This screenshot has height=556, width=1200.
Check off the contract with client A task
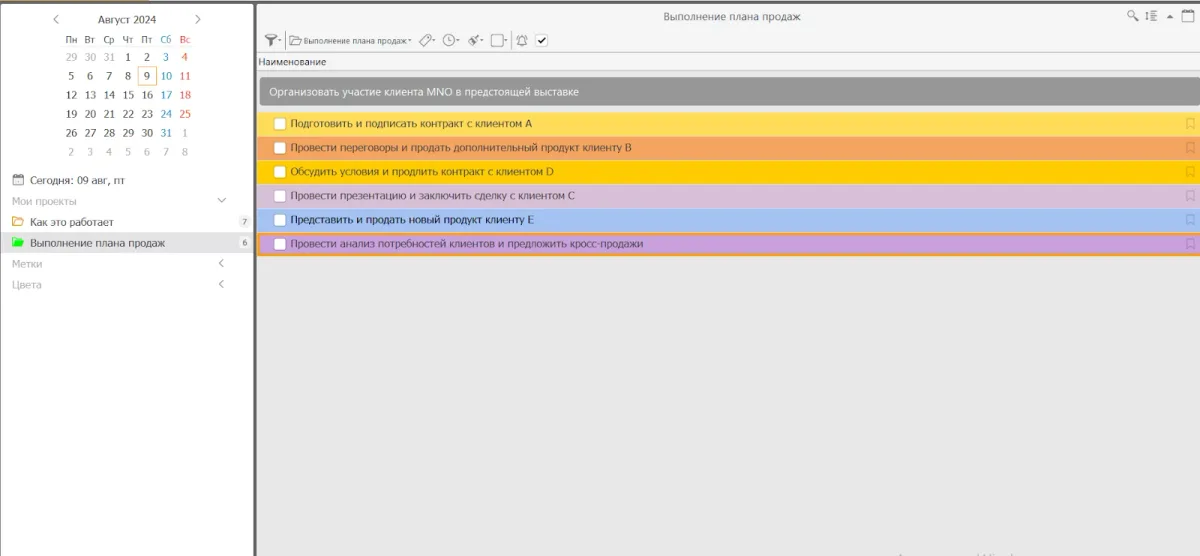280,124
